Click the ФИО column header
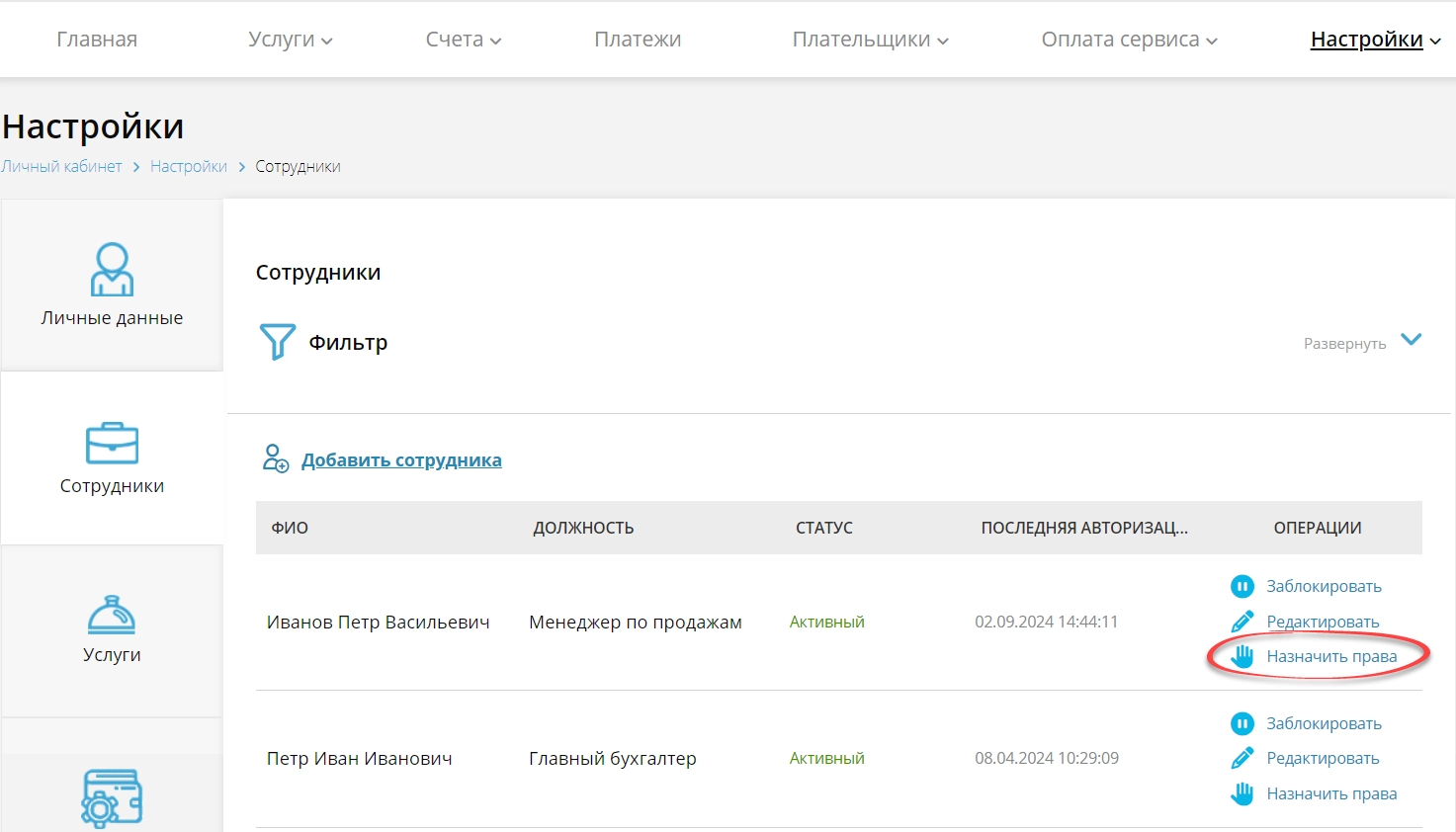Image resolution: width=1456 pixels, height=832 pixels. pos(290,528)
